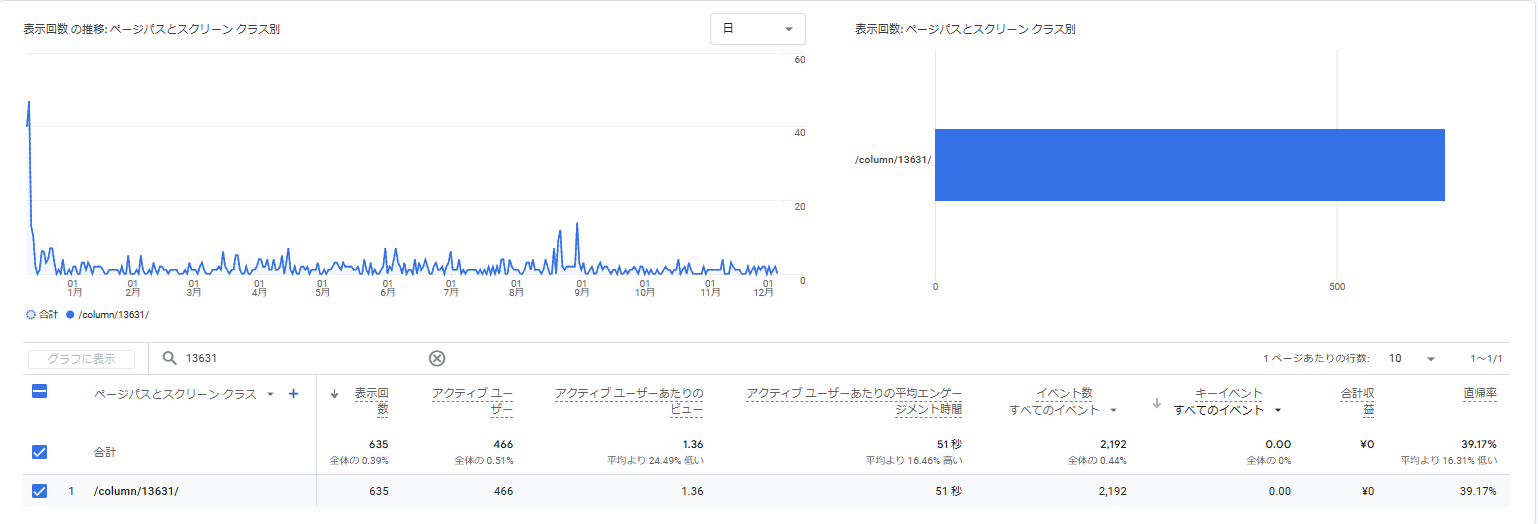This screenshot has width=1538, height=524.
Task: Sort by 平均エンゲージメント時間 column
Action: click(x=854, y=401)
